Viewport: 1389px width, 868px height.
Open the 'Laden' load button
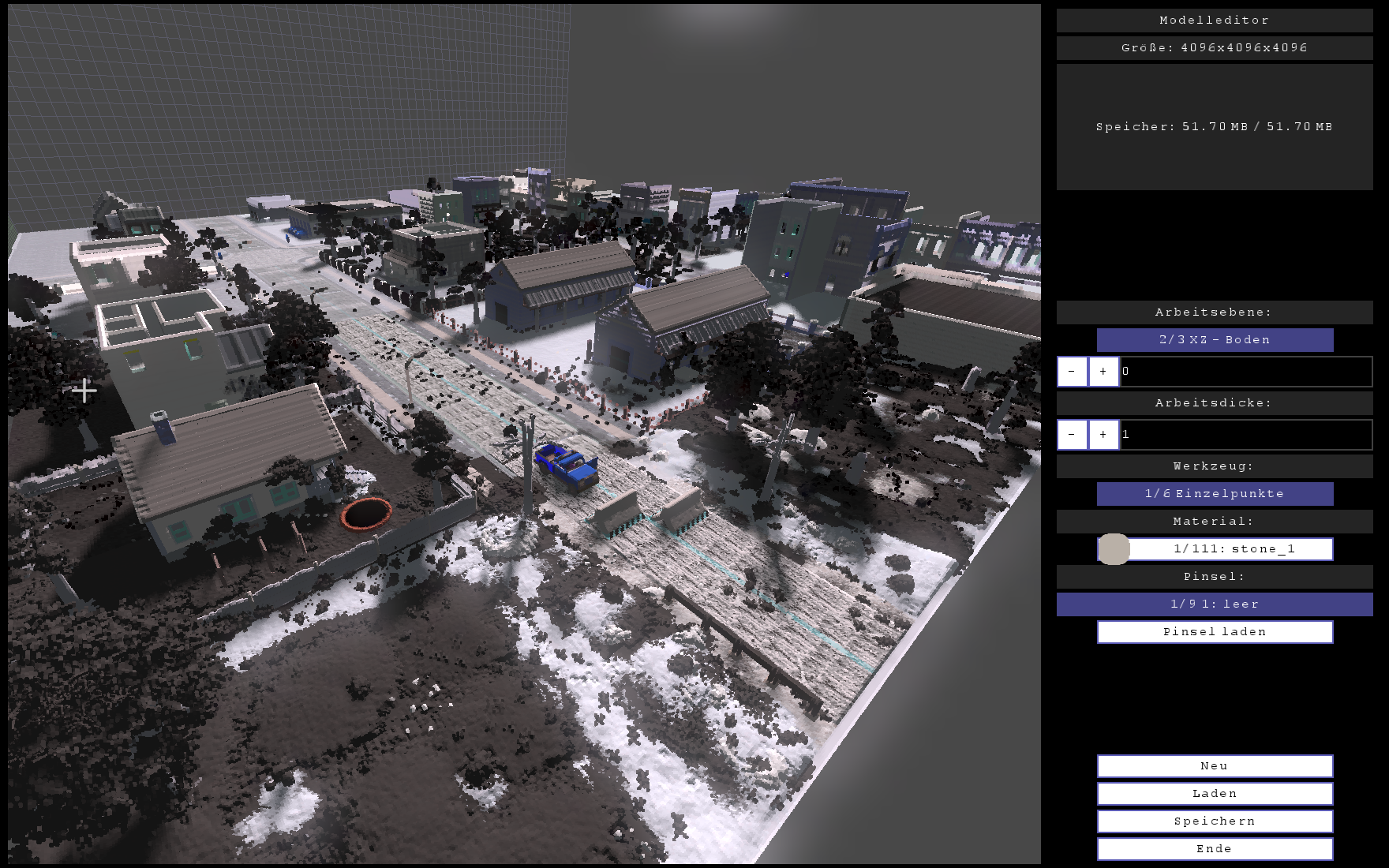click(x=1215, y=794)
